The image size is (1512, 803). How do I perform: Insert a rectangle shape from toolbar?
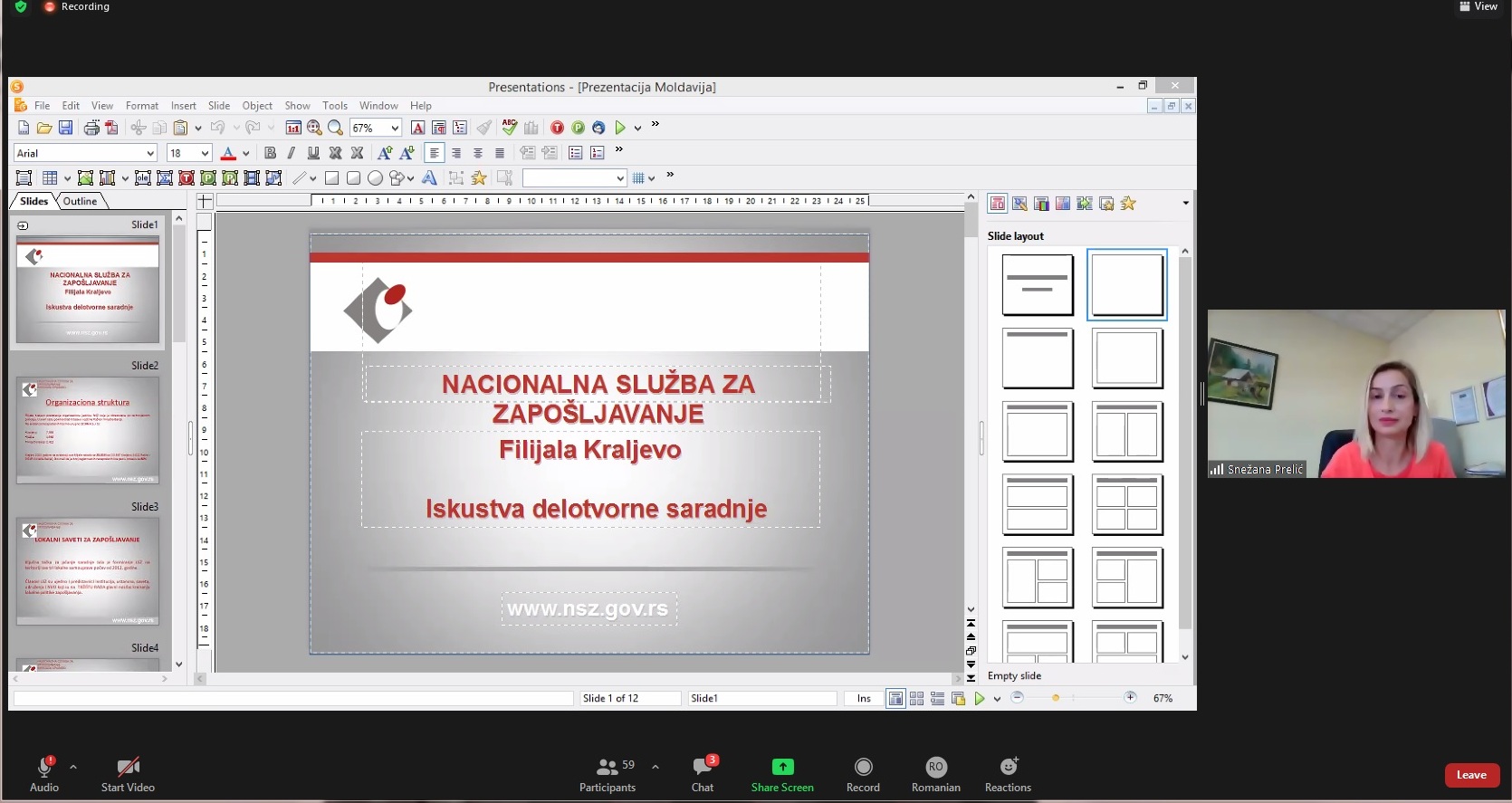click(x=332, y=178)
